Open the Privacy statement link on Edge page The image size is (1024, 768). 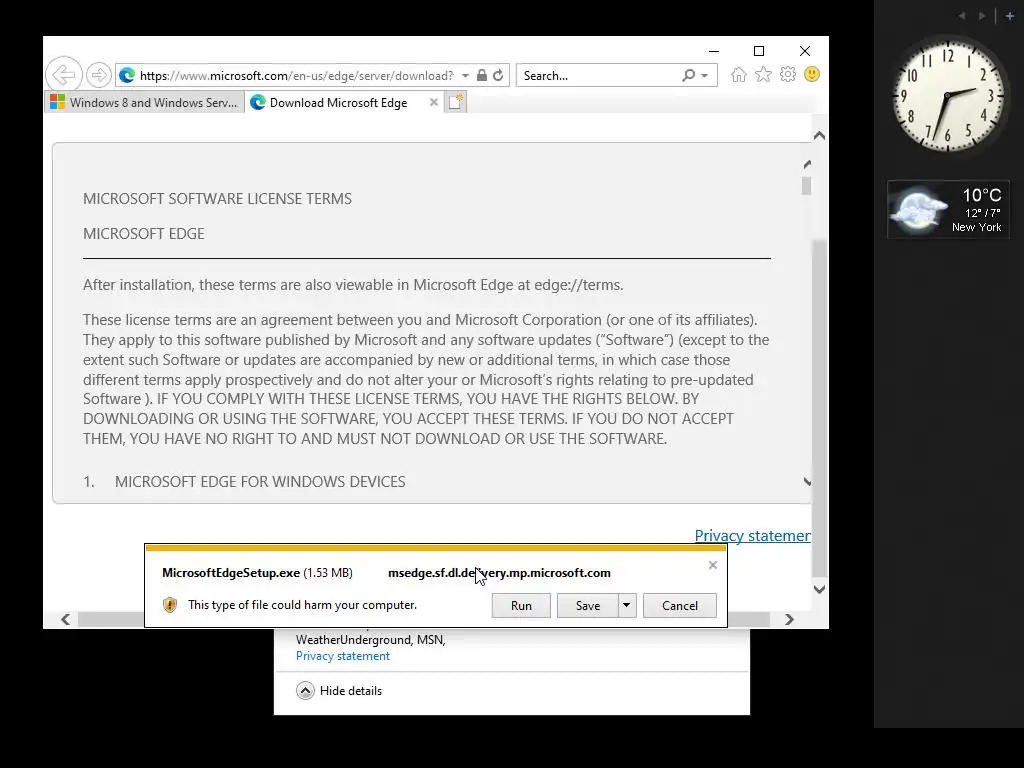point(752,536)
